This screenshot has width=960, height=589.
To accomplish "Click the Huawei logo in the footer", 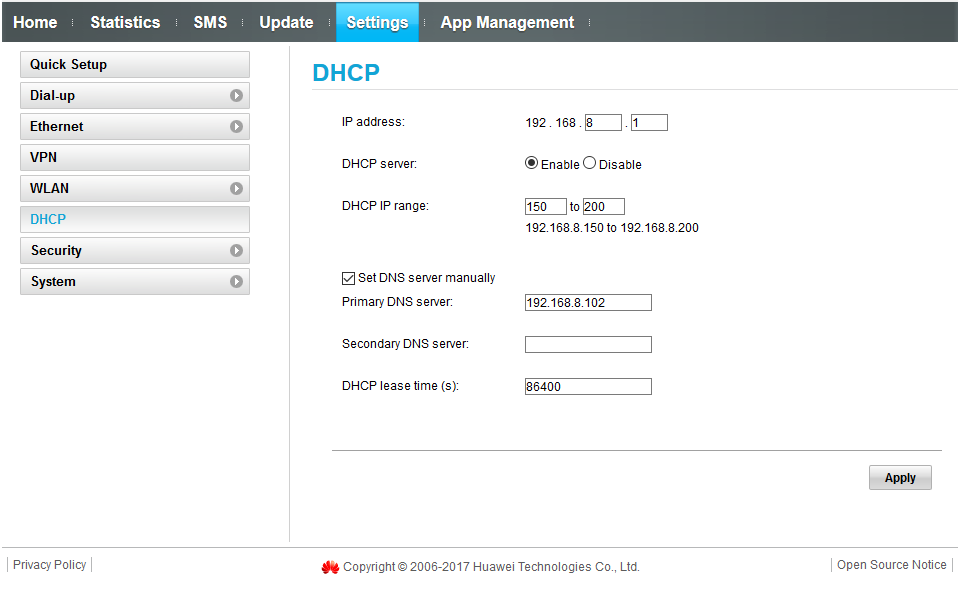I will click(330, 568).
